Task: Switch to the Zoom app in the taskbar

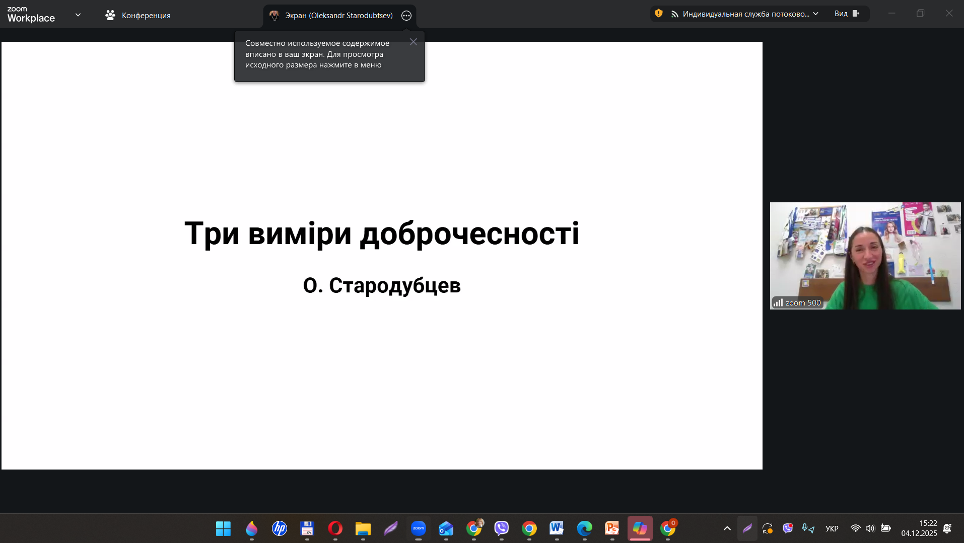Action: coord(419,528)
